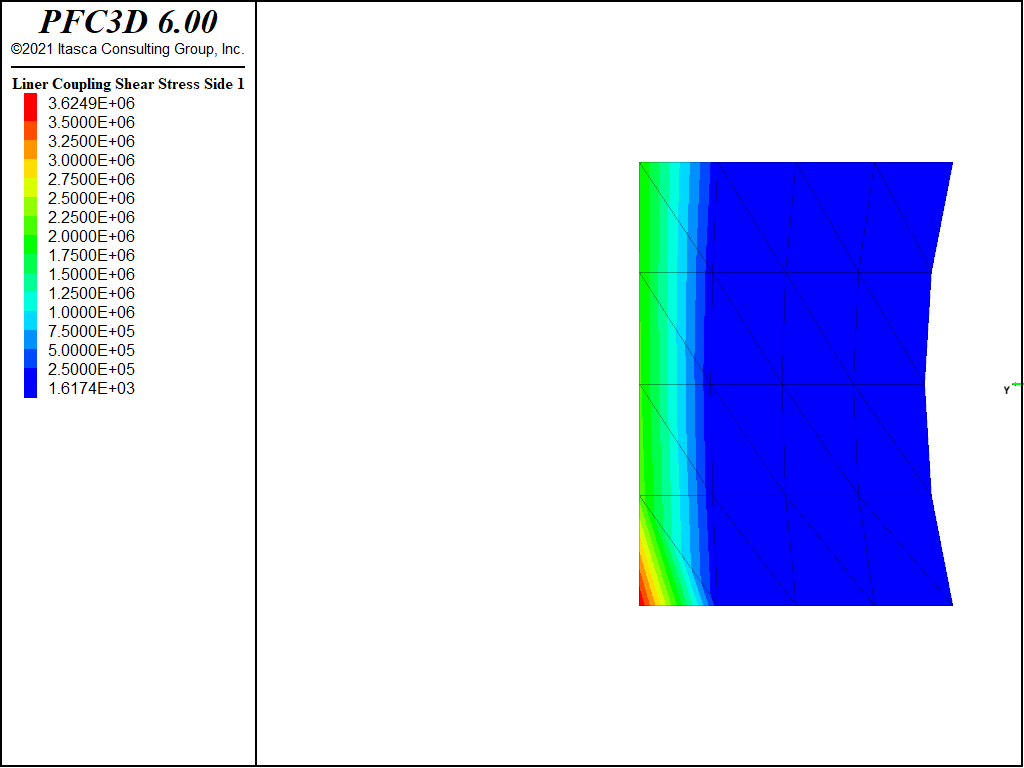Click the orange 3.0000E+06 legend swatch
The width and height of the screenshot is (1024, 768).
(31, 150)
